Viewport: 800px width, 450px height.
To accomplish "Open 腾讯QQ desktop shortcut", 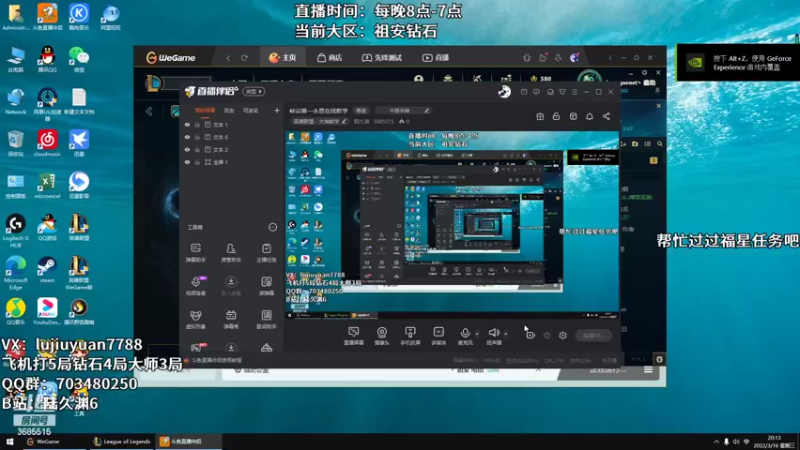I will pos(47,59).
